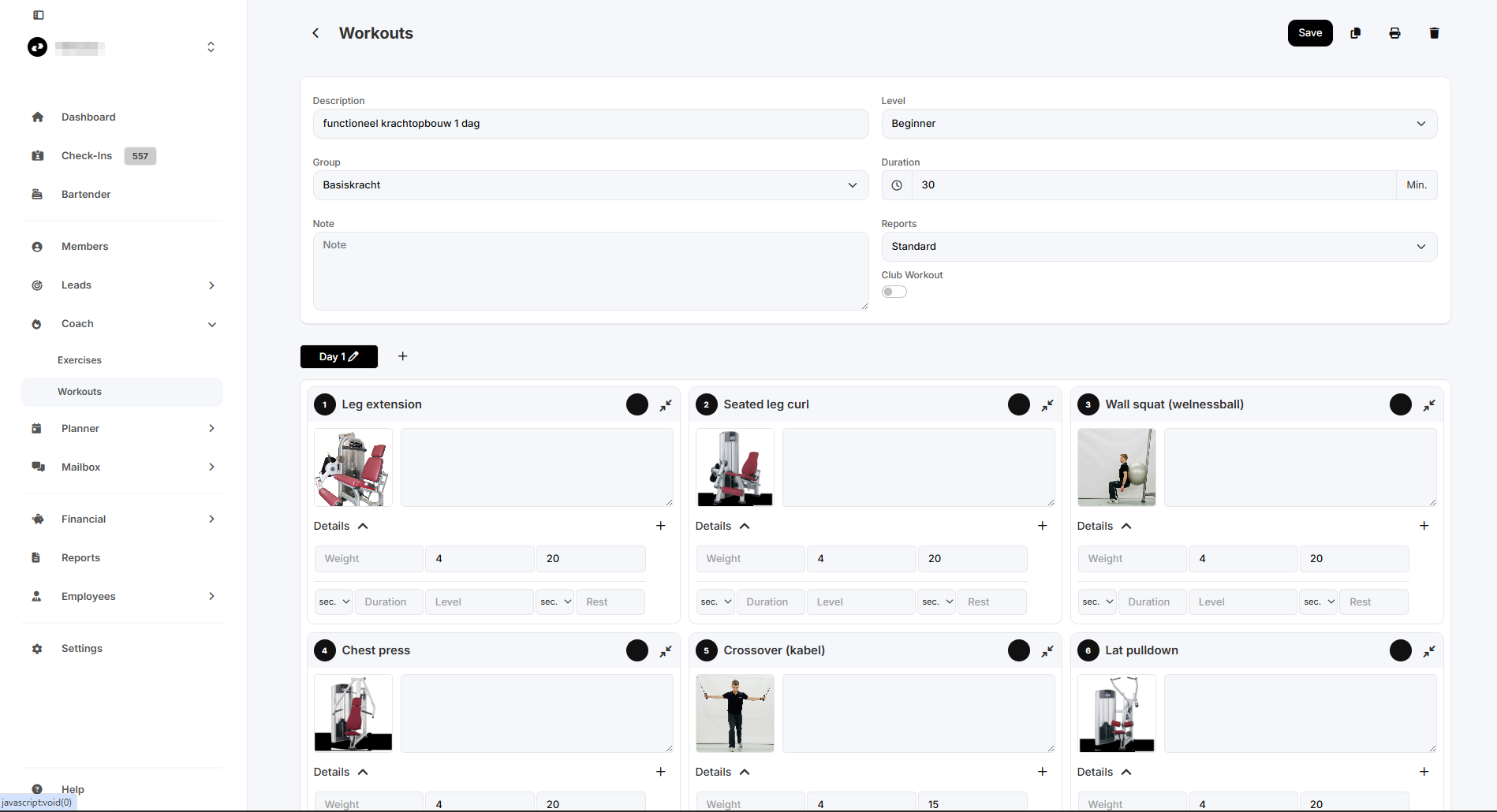1497x812 pixels.
Task: Open the club switcher arrows
Action: [x=211, y=47]
